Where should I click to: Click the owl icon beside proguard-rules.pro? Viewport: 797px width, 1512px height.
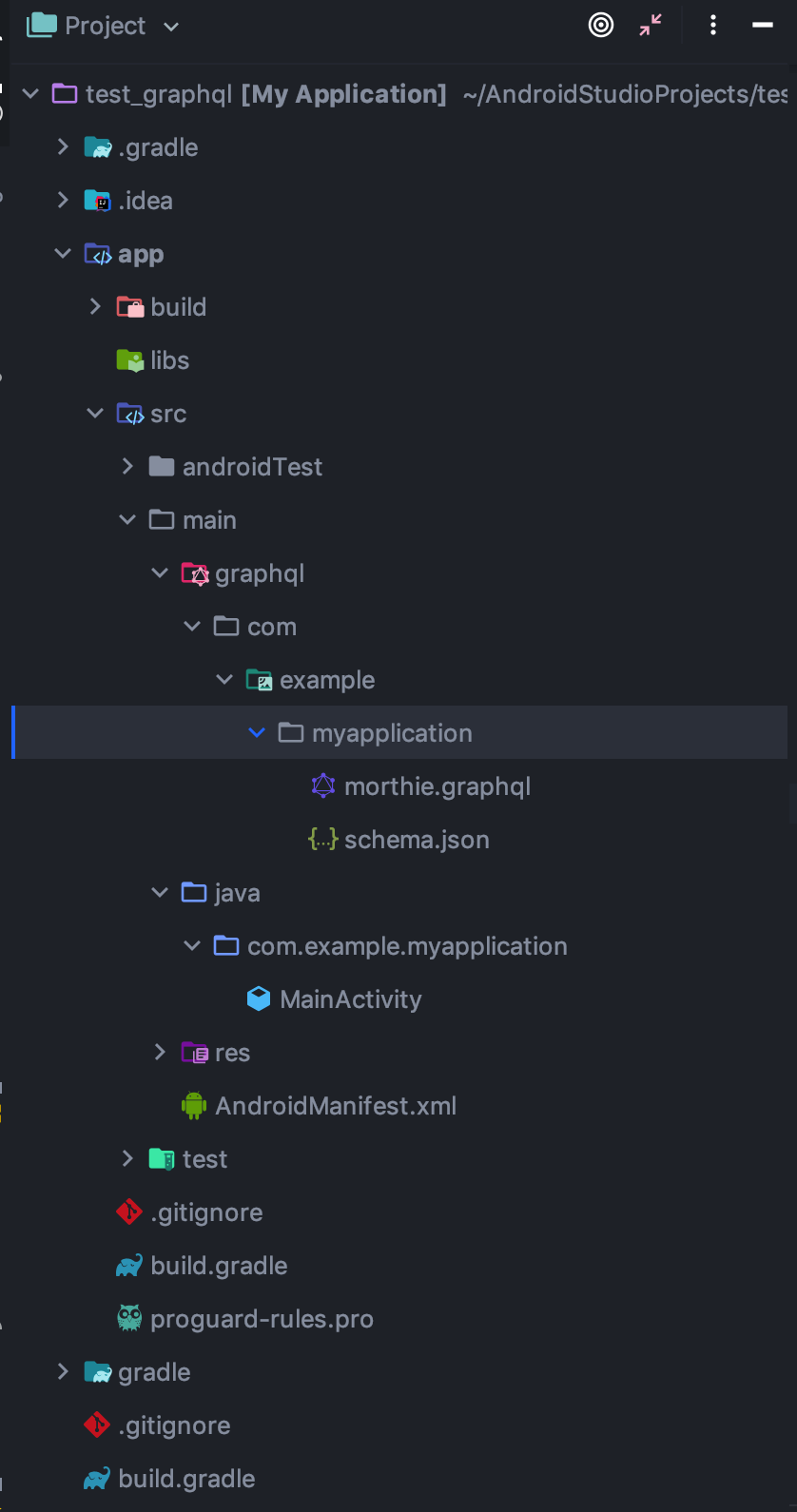point(129,1318)
